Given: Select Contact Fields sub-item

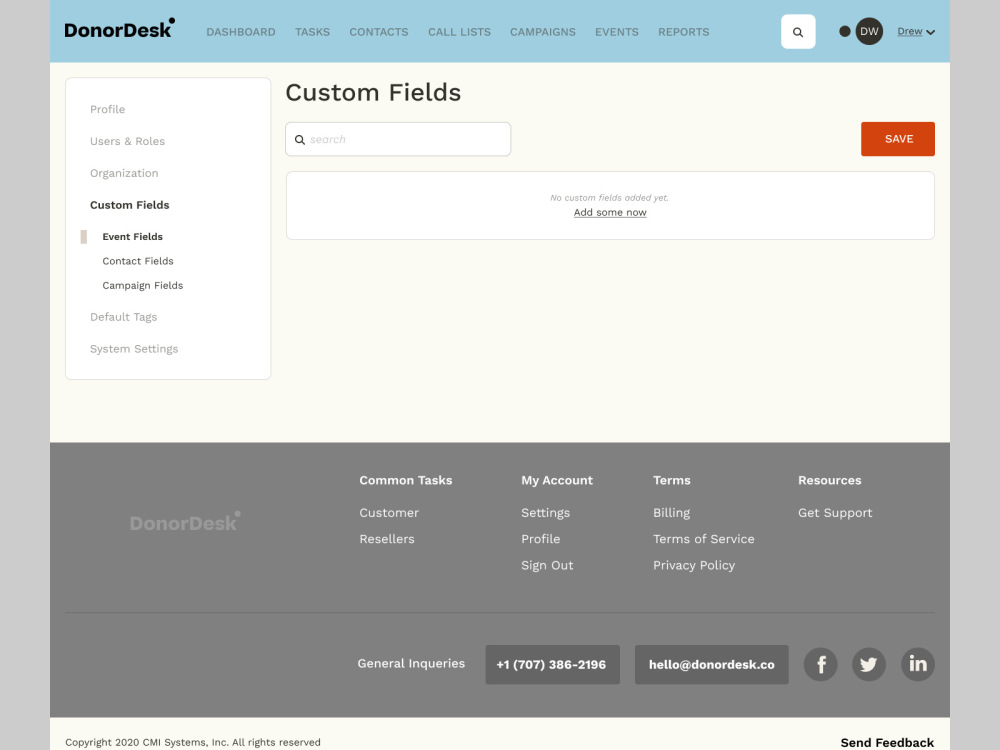Looking at the screenshot, I should point(138,261).
